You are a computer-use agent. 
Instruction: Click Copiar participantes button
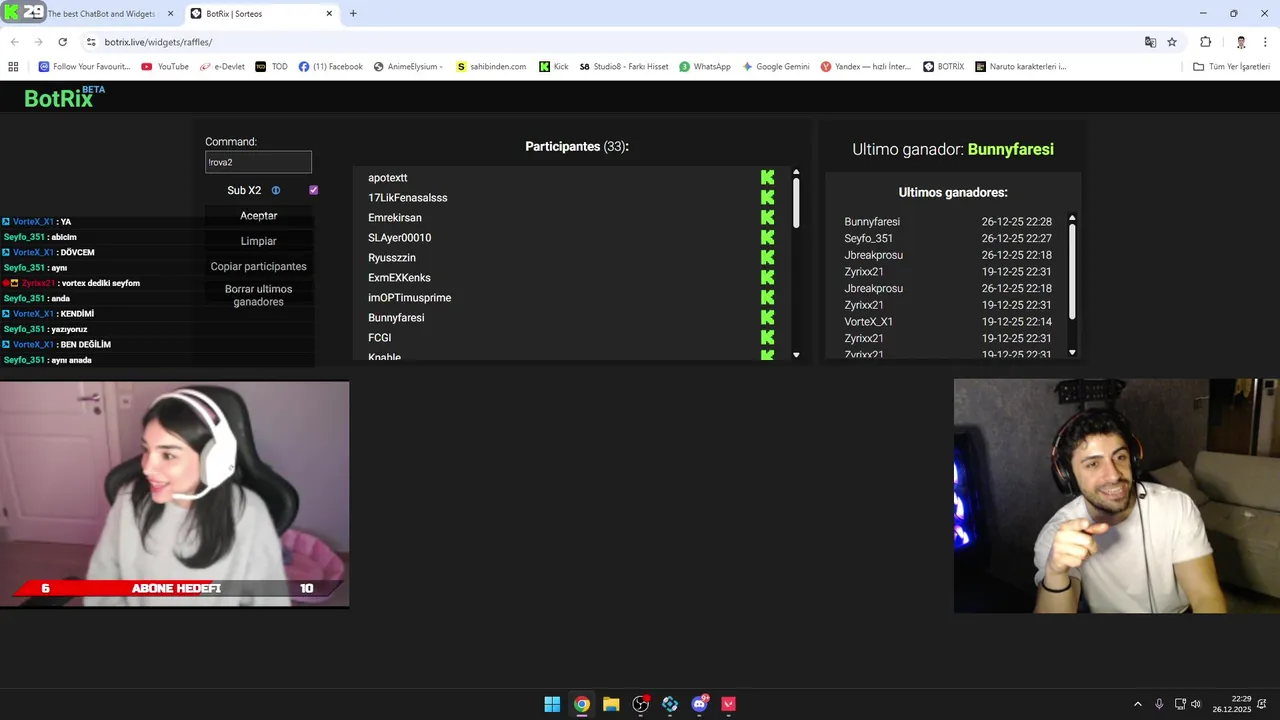coord(259,266)
